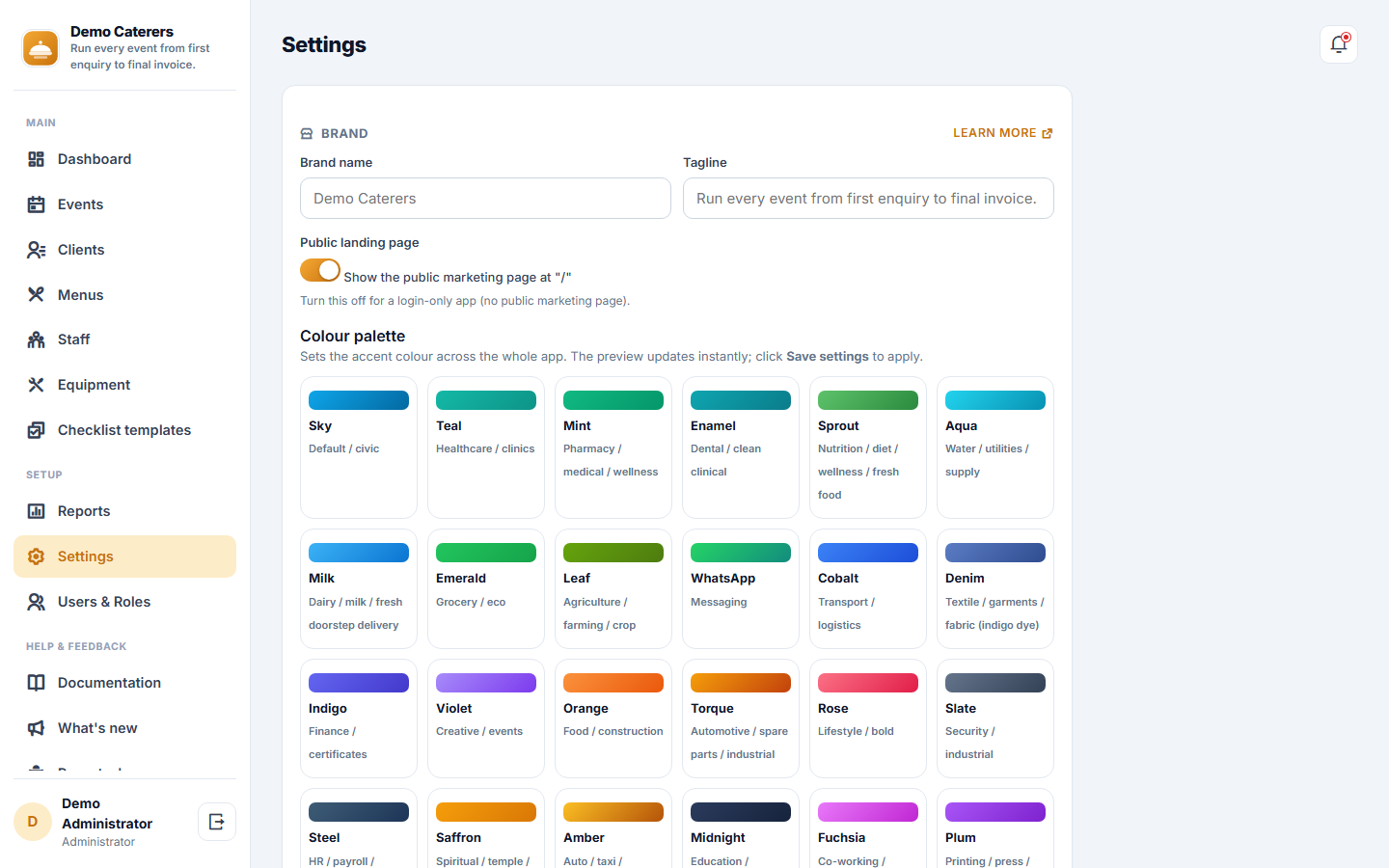This screenshot has width=1389, height=868.
Task: Select the WhatsApp colour palette
Action: point(741,588)
